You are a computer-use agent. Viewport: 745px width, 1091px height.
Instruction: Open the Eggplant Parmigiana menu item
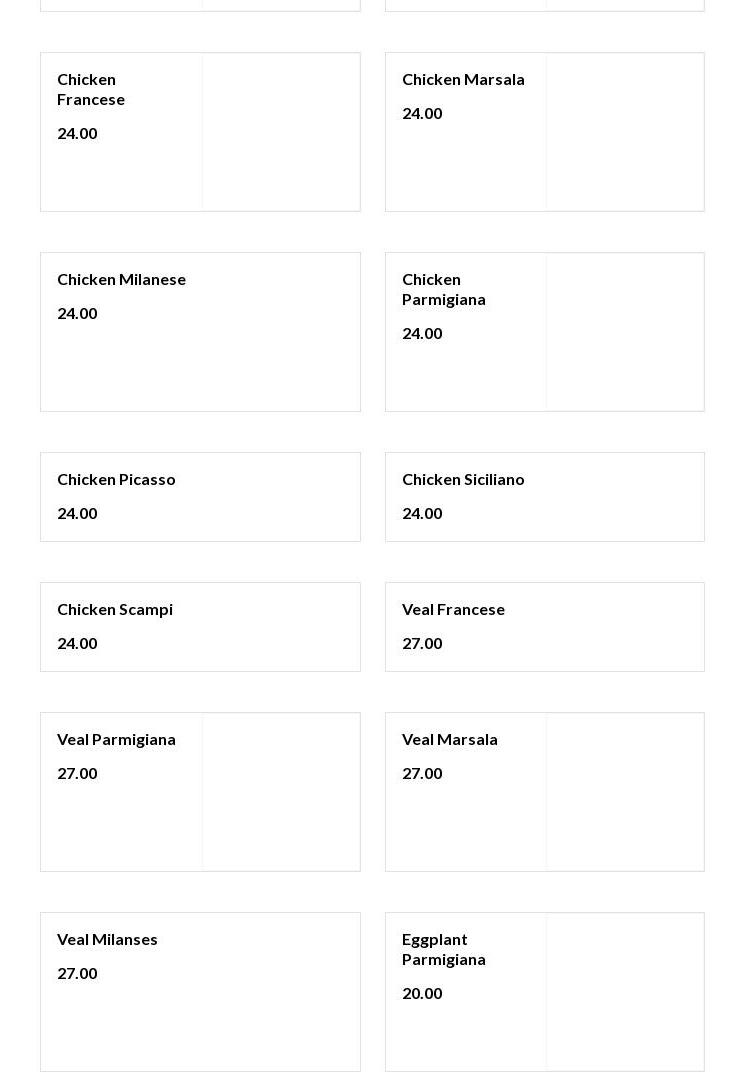[444, 949]
